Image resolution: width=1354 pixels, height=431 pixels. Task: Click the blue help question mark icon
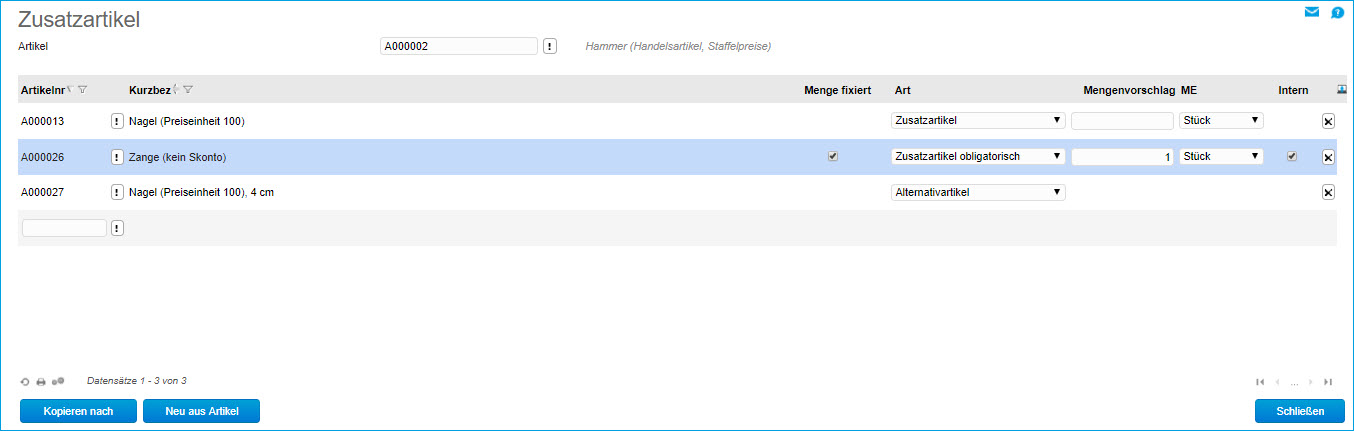tap(1337, 13)
